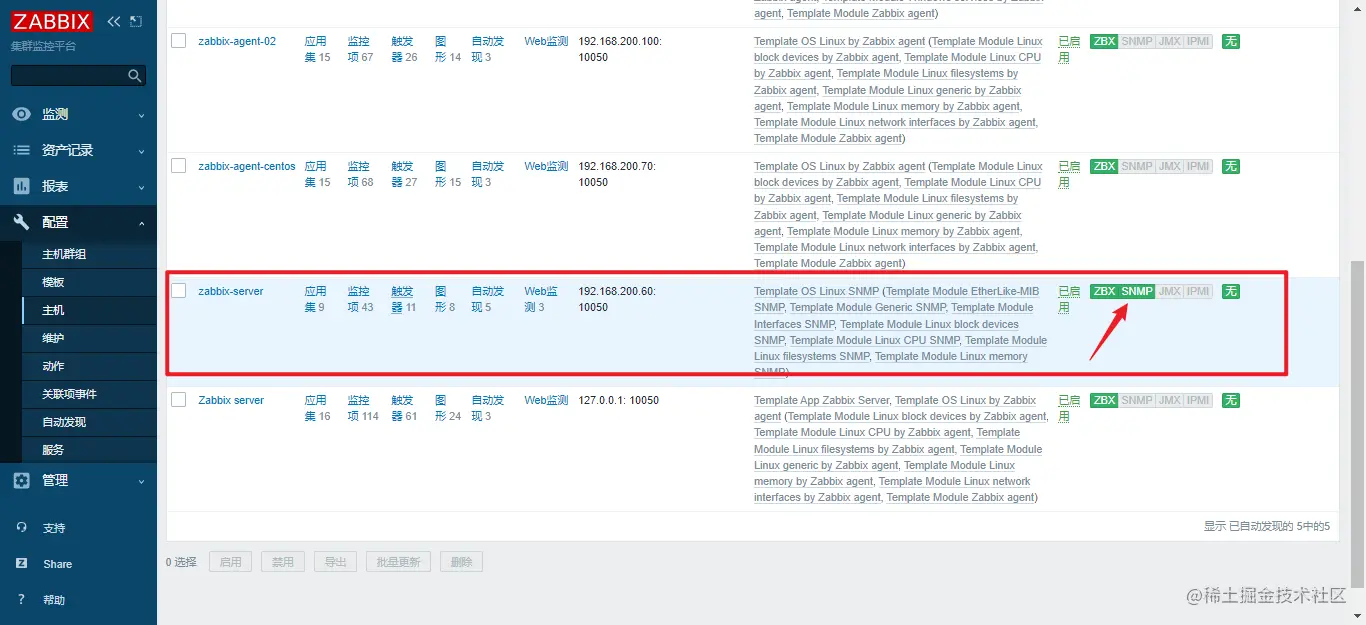
Task: Toggle 已启用 status for zabbix-agent-02
Action: point(1069,49)
